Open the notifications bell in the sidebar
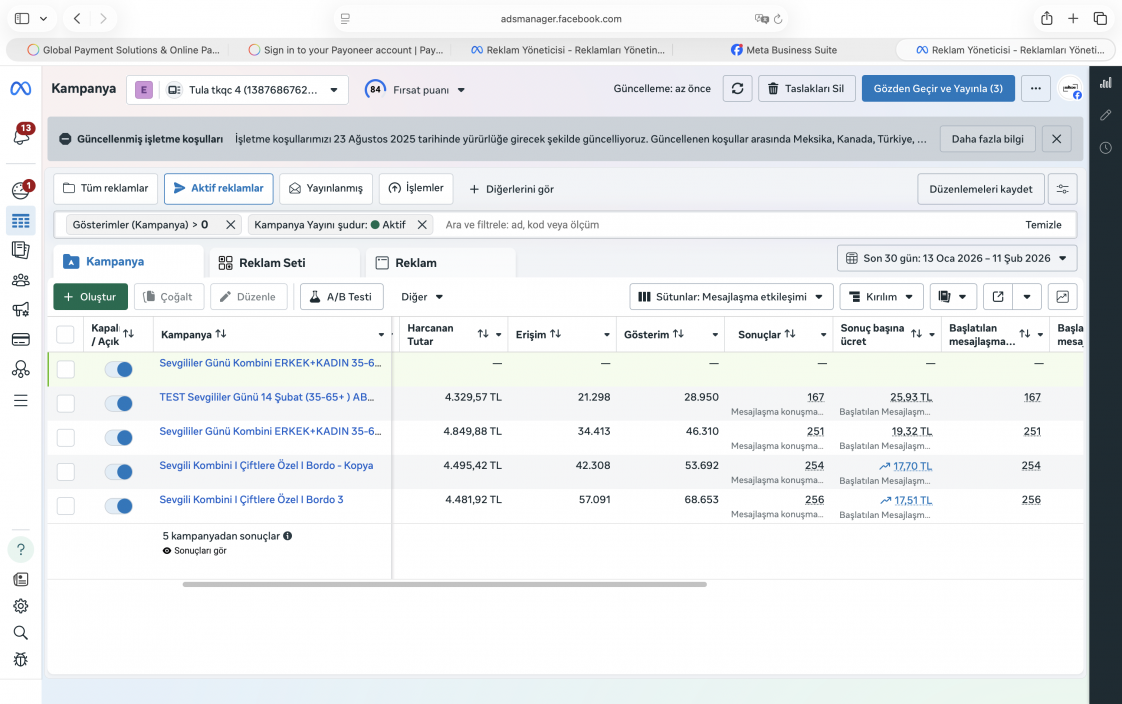The width and height of the screenshot is (1122, 704). click(21, 135)
